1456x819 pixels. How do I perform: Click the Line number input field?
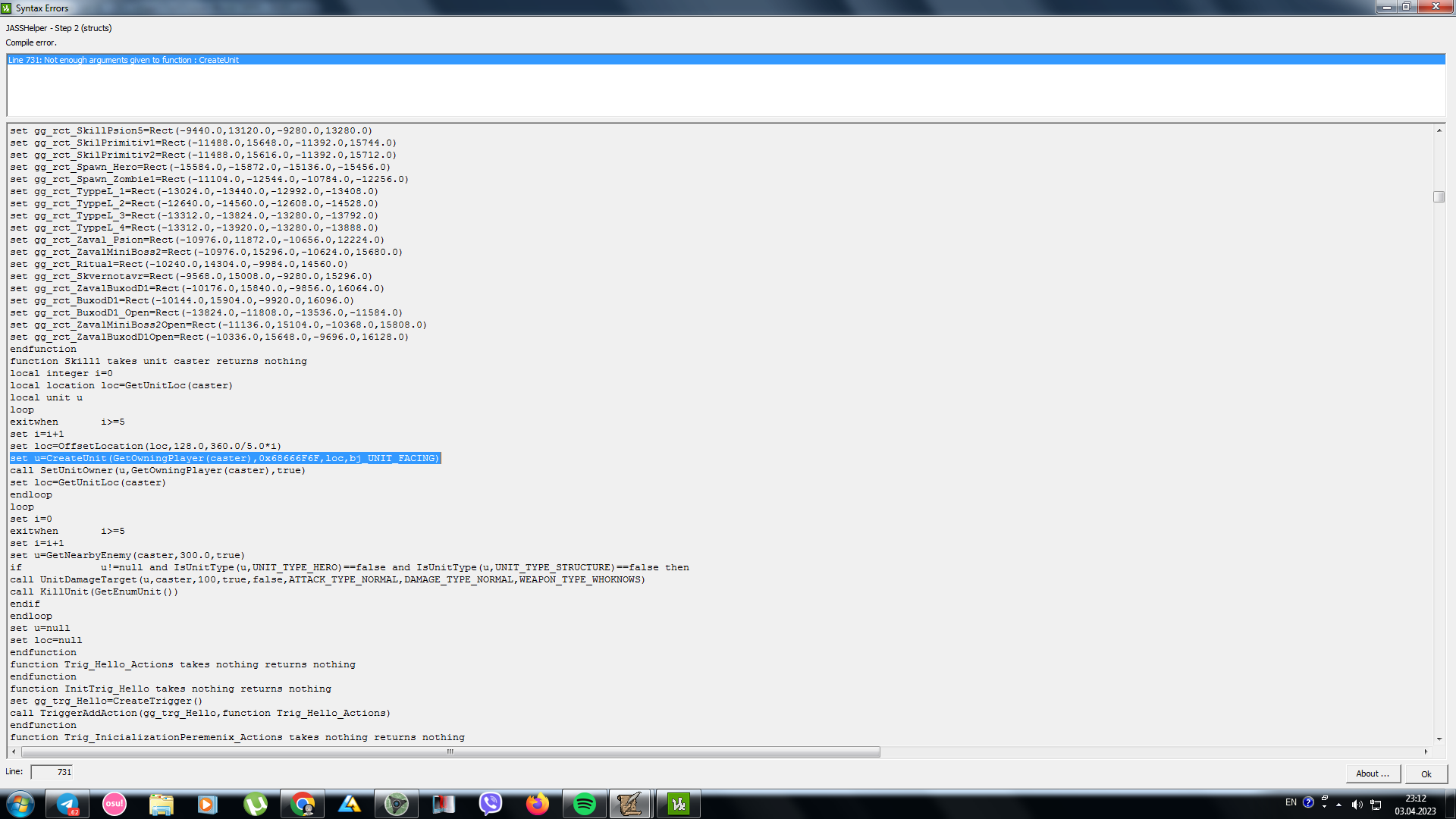(52, 772)
